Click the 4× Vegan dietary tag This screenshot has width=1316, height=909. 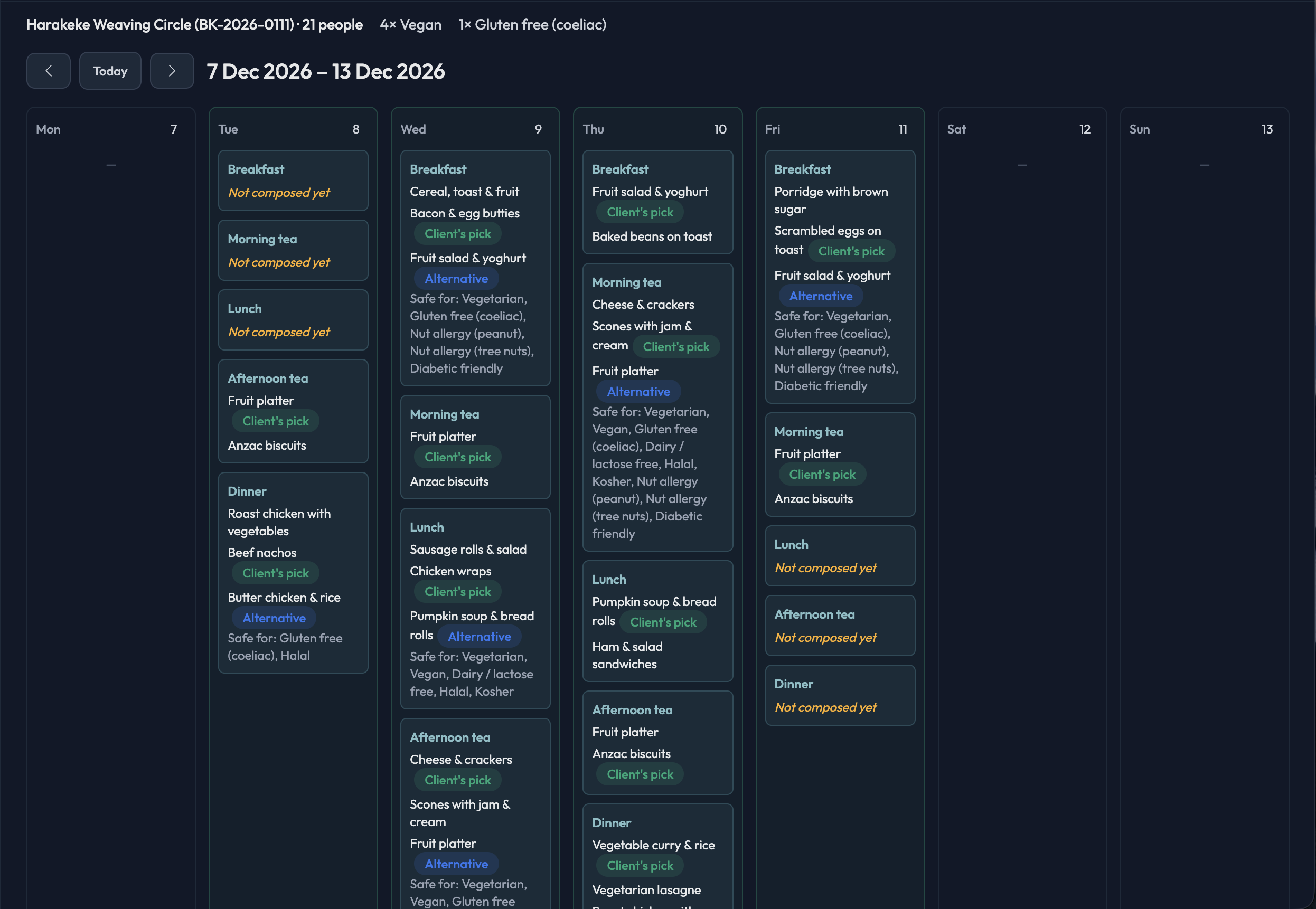pos(410,24)
